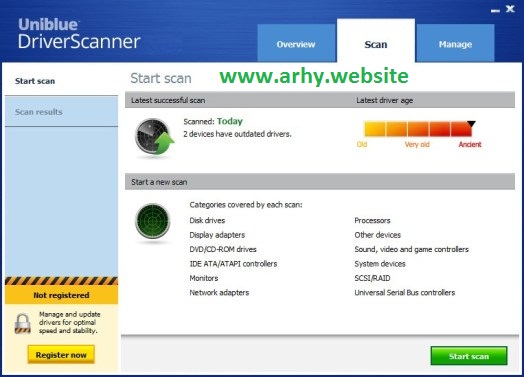Click the 'Latest successful scan' header
Screen dimensions: 524x377
coord(168,100)
